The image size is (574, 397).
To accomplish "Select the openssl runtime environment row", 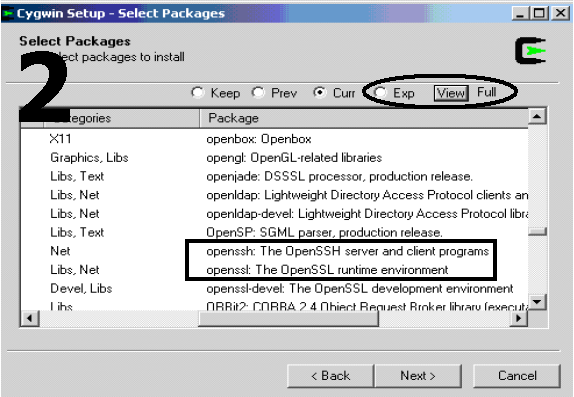I will [275, 270].
